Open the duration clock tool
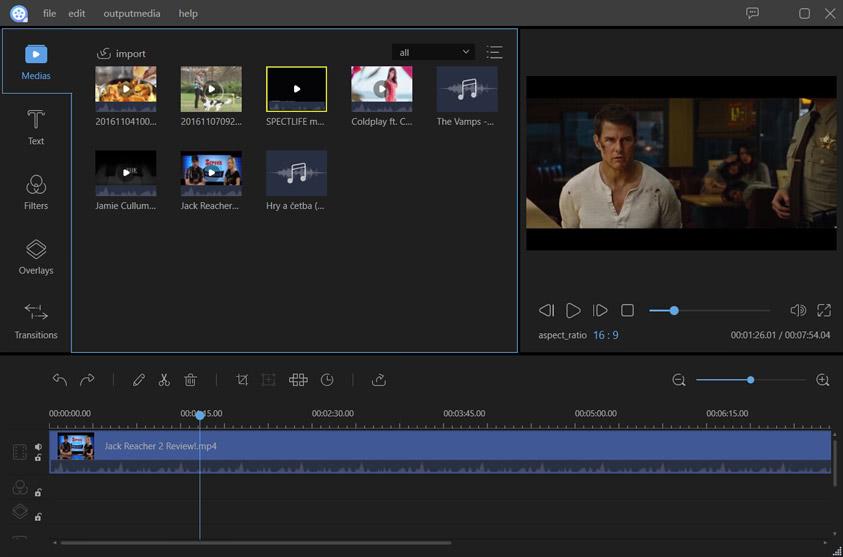The image size is (843, 557). (327, 380)
